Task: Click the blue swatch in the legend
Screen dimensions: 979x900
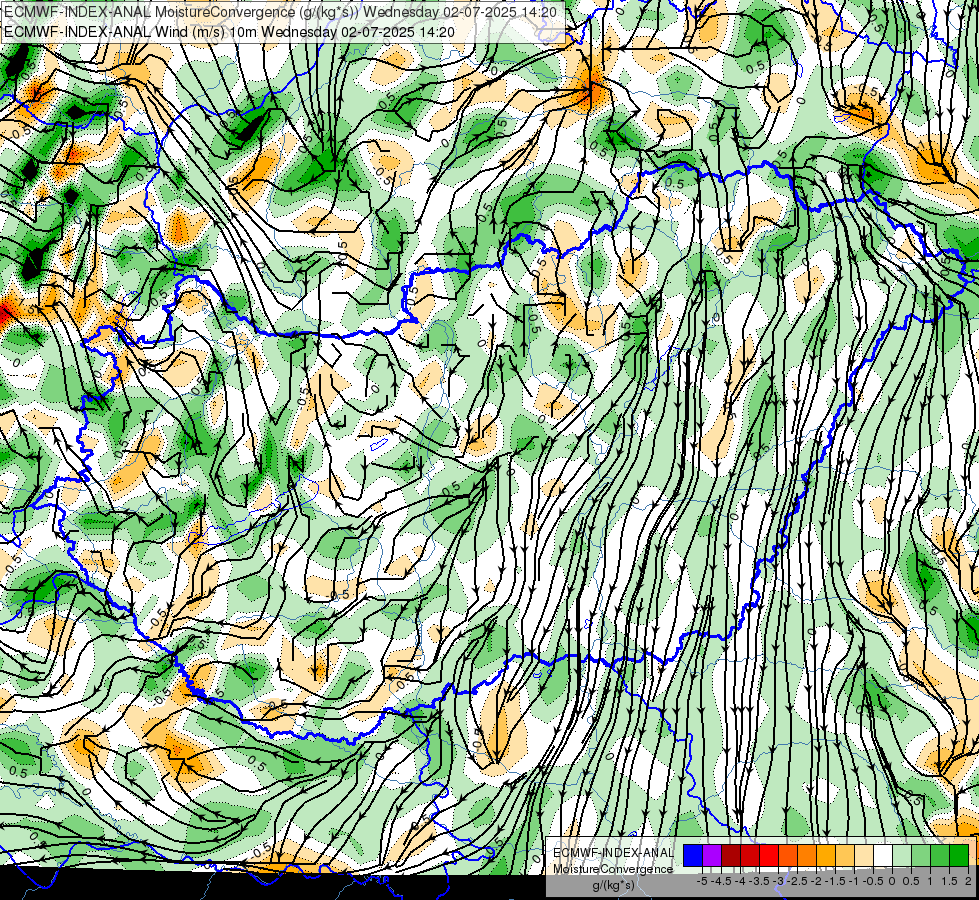Action: pos(693,856)
